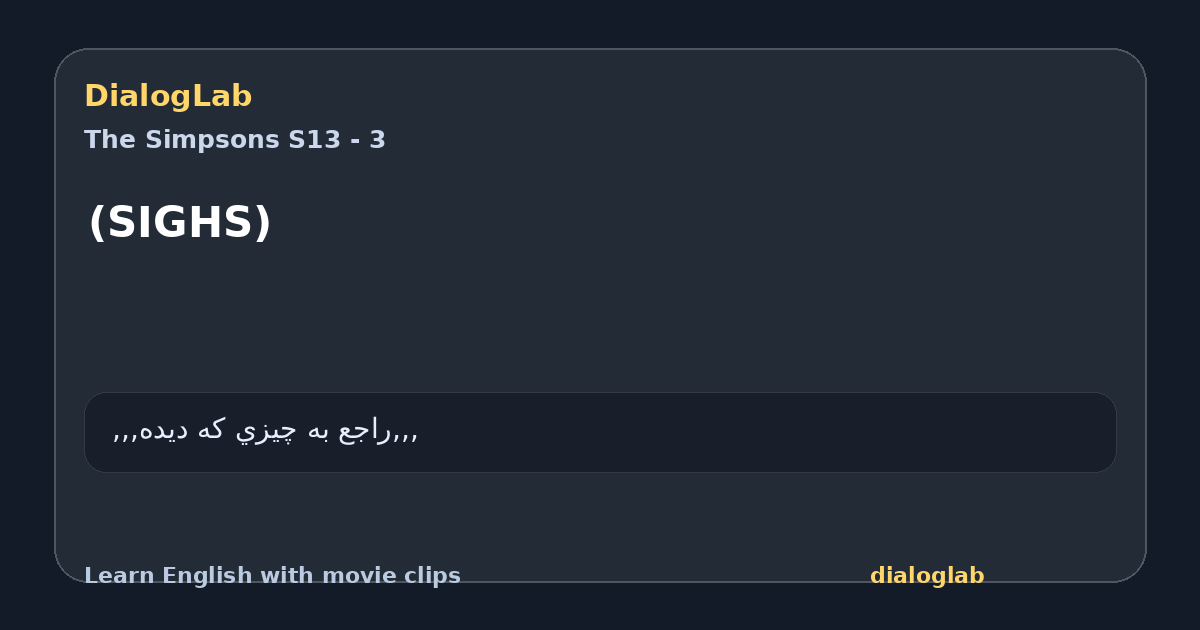
Task: Click the word که in the subtitle
Action: 209,431
